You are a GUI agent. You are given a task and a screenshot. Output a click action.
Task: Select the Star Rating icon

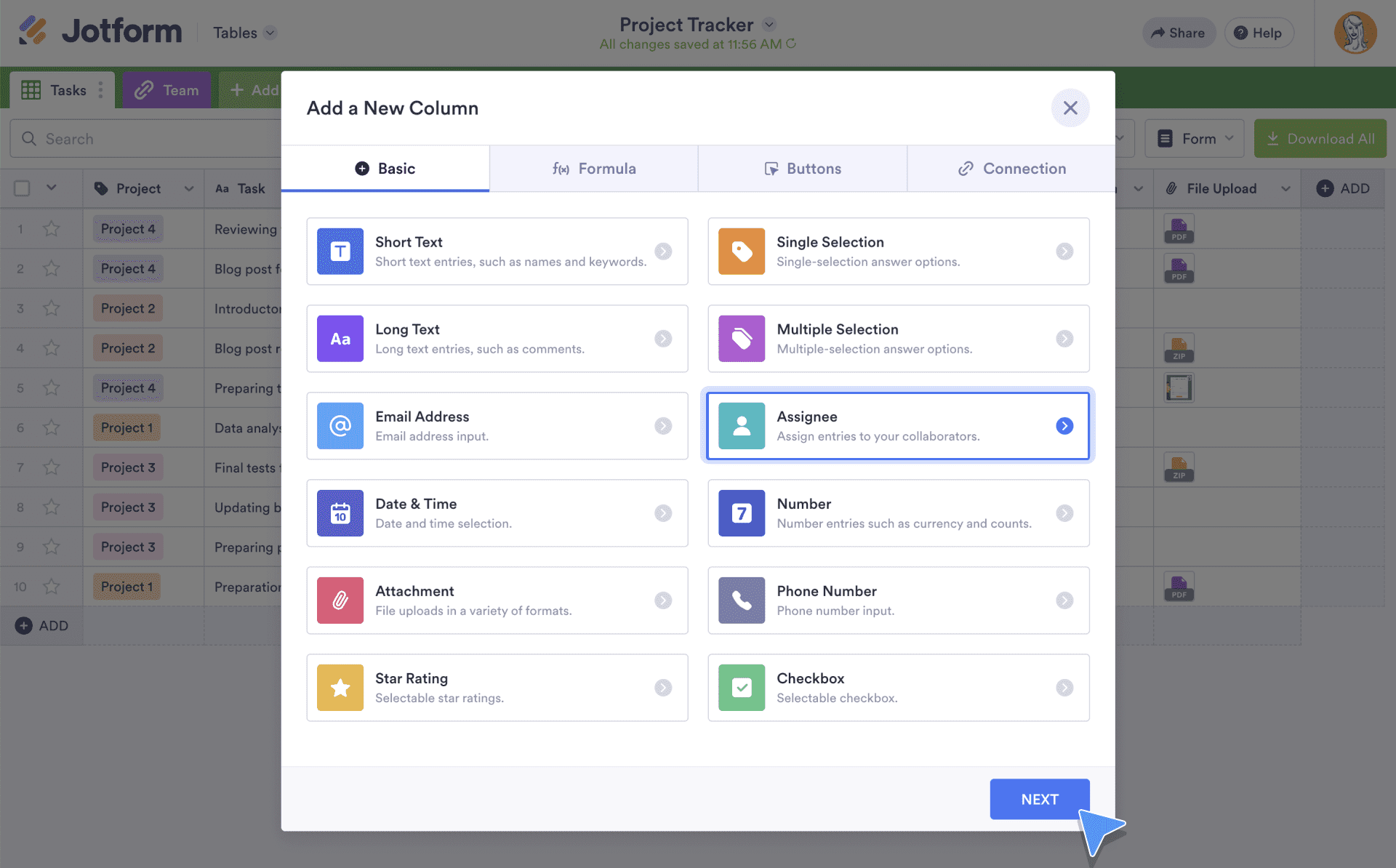[340, 687]
